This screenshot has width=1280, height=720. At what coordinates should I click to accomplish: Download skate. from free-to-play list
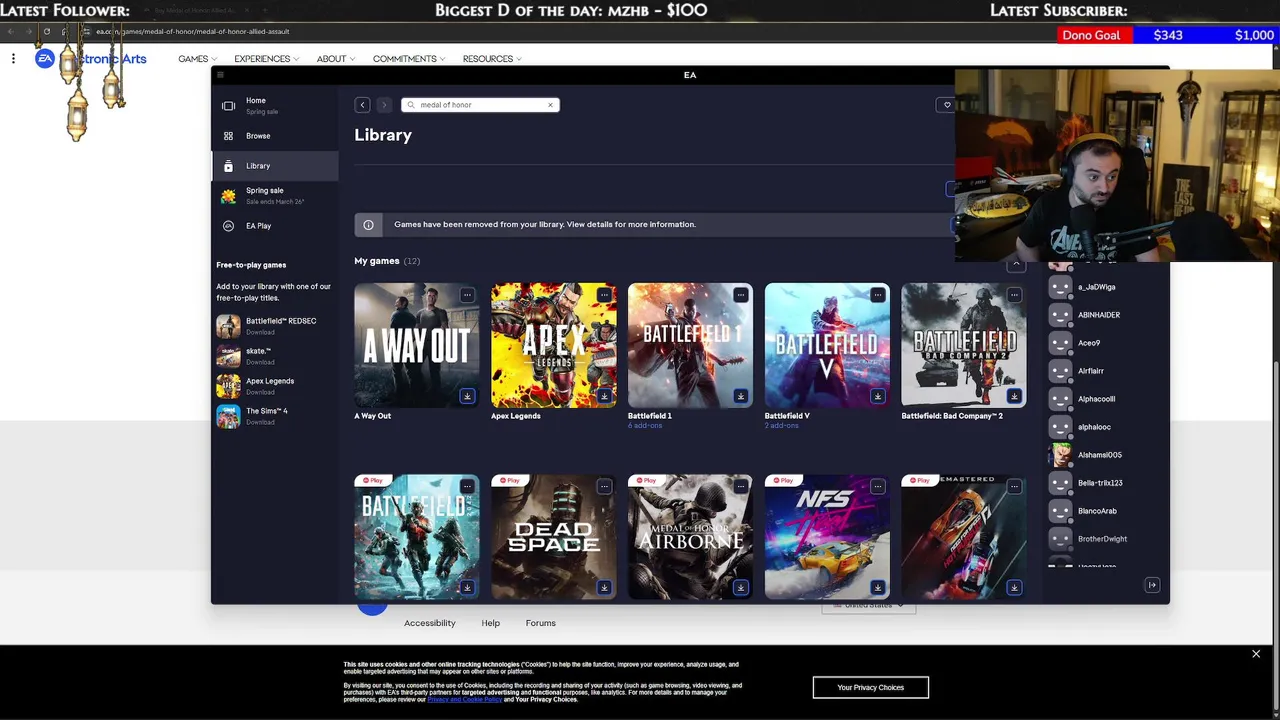click(x=260, y=362)
